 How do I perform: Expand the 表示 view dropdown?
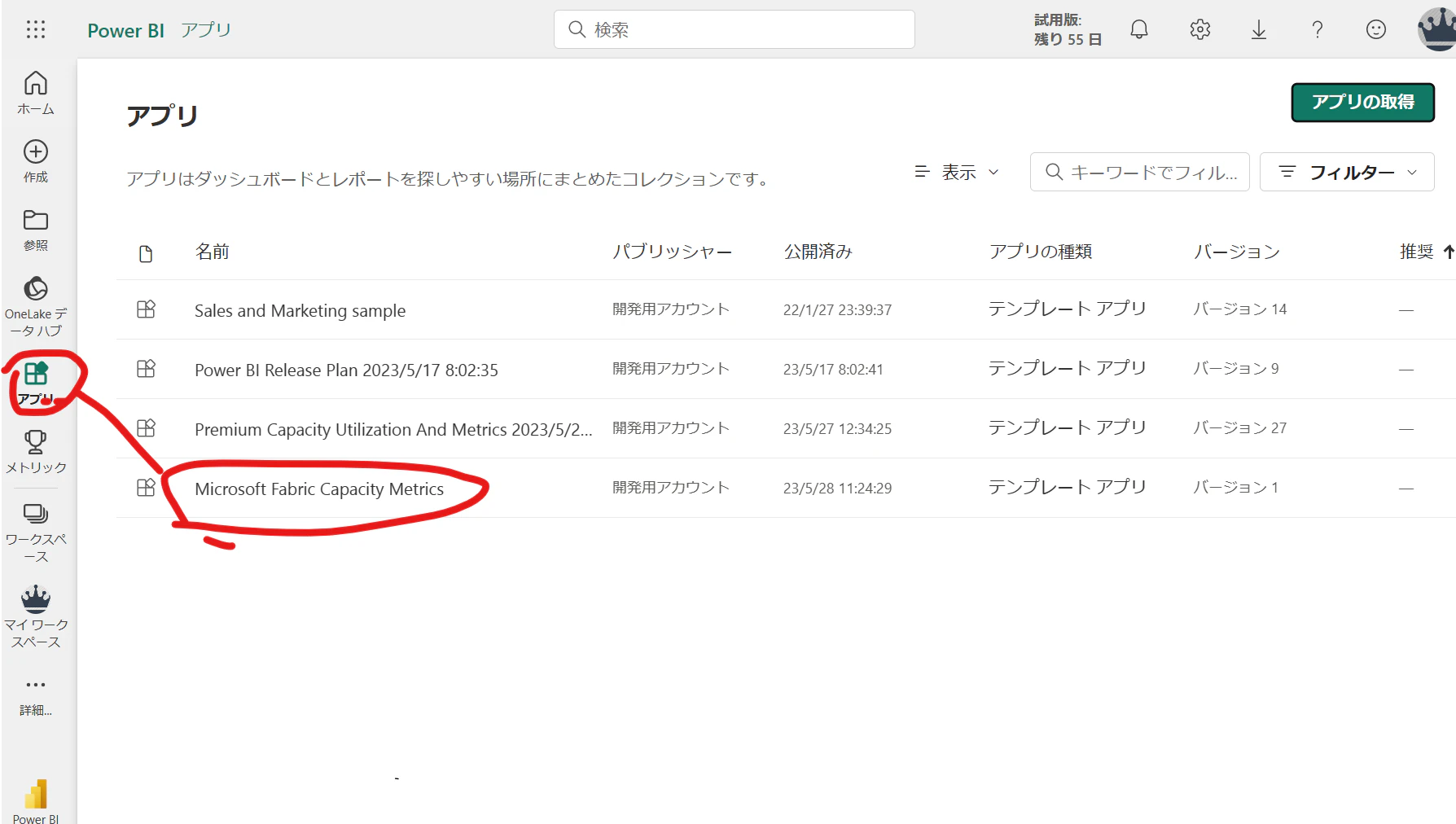957,172
